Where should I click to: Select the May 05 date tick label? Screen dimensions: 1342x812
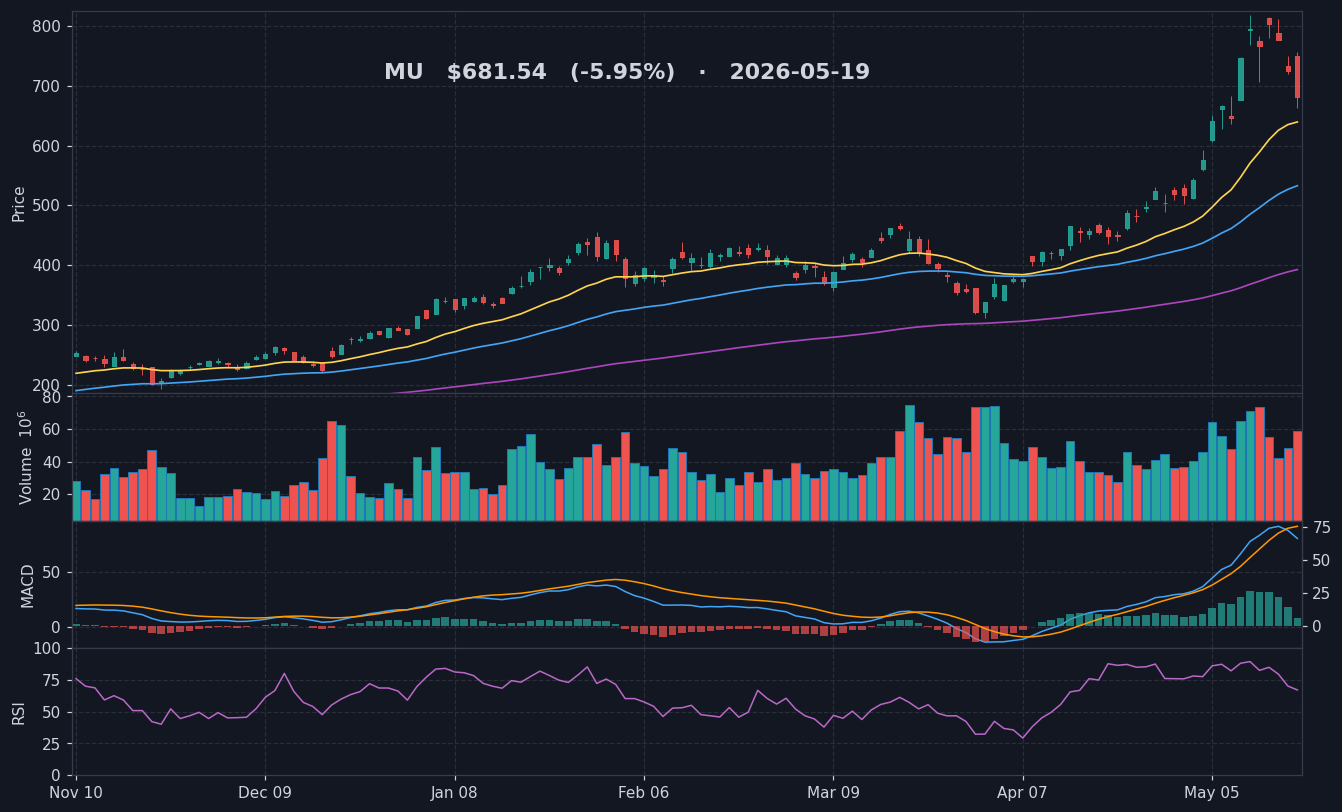(x=1212, y=792)
